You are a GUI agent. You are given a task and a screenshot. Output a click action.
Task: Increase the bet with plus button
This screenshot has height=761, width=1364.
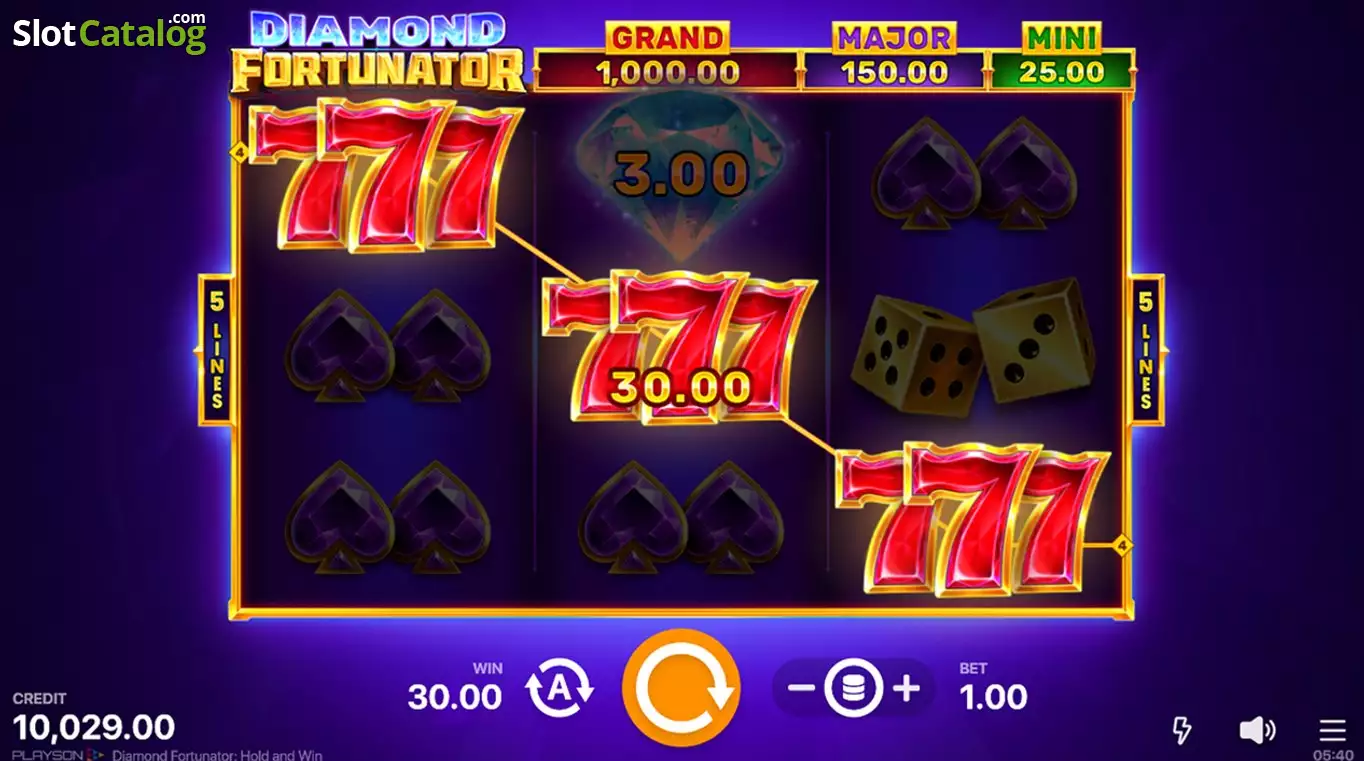pyautogui.click(x=906, y=688)
